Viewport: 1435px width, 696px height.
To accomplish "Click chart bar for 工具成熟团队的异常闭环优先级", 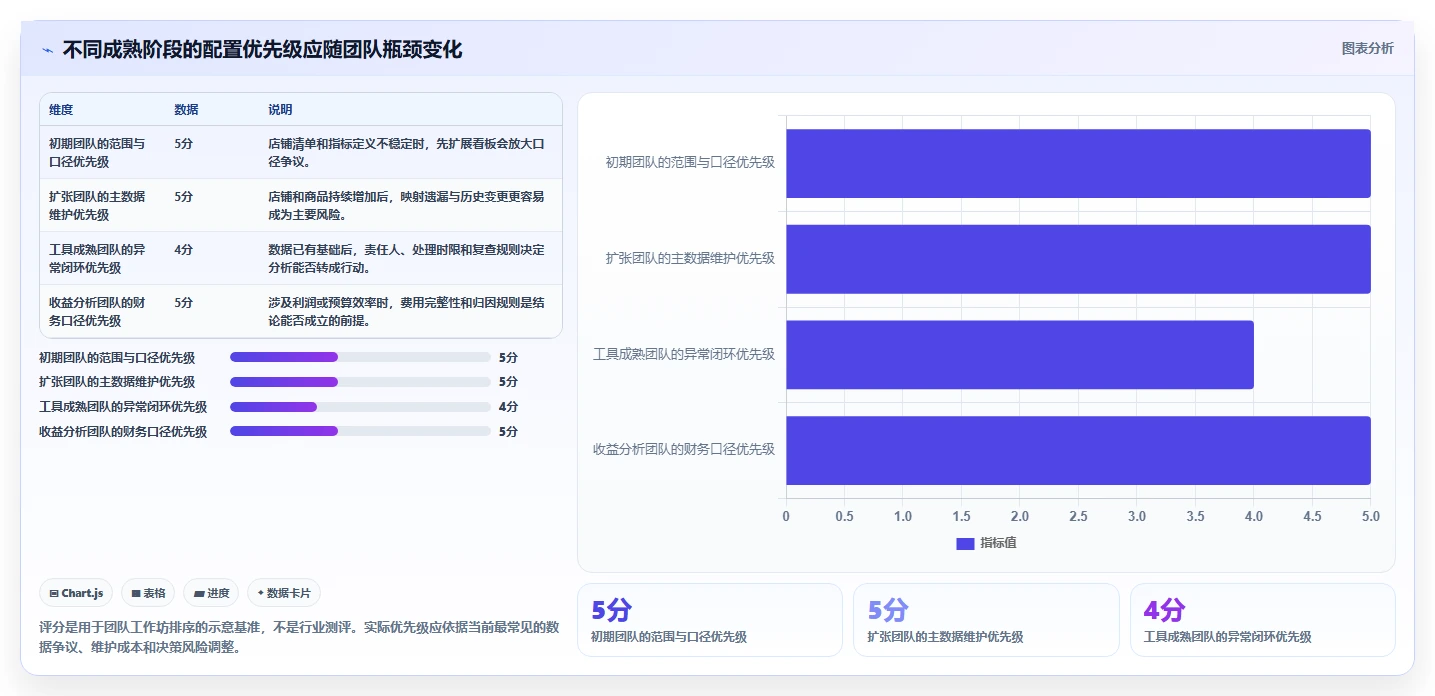I will (x=1020, y=354).
